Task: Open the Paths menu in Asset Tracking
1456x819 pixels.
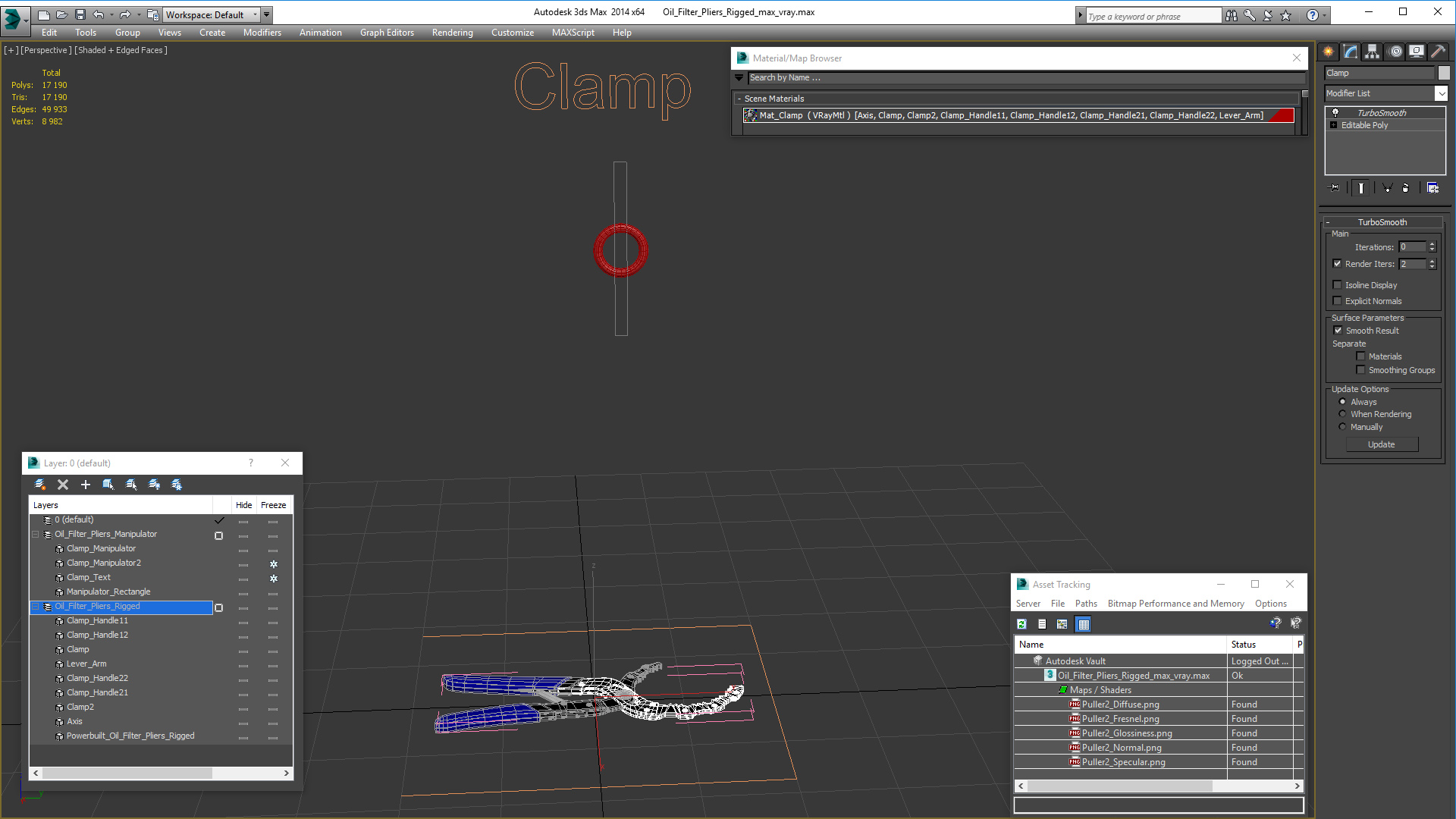Action: click(x=1086, y=604)
